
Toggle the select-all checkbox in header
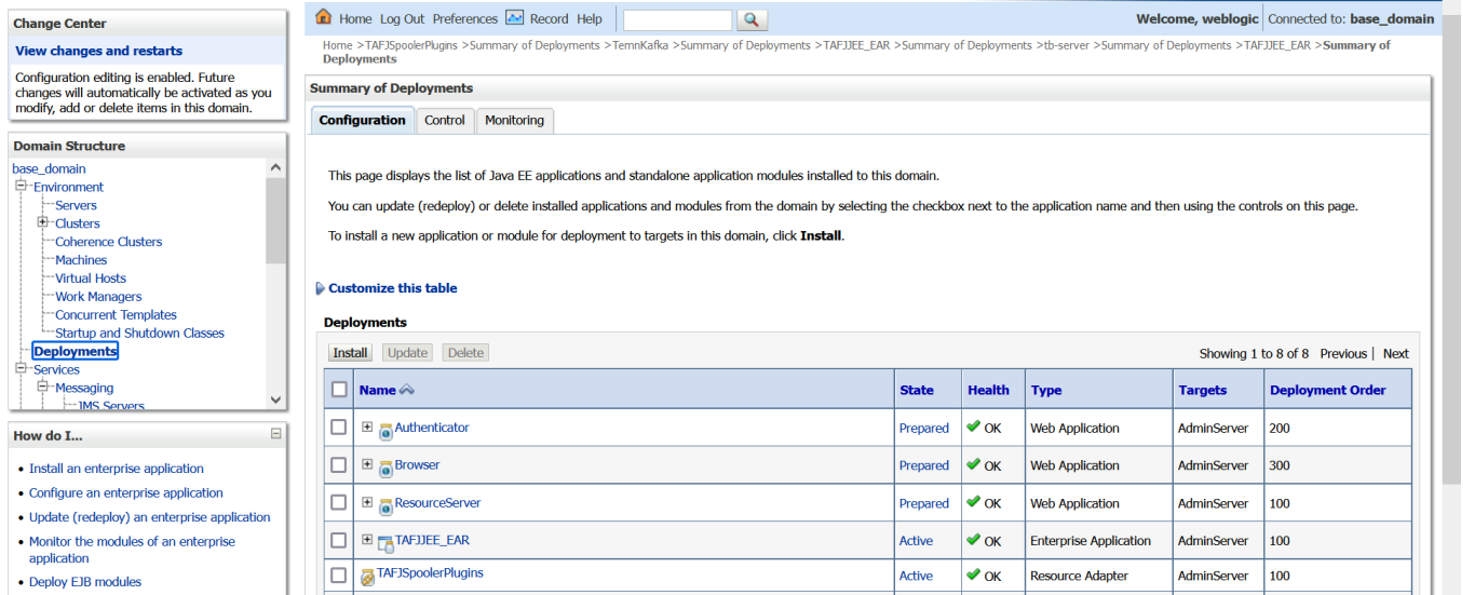[x=339, y=389]
